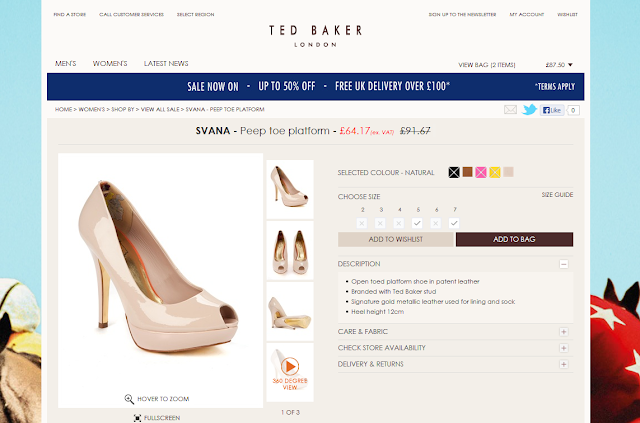The image size is (640, 423).
Task: Select size 4 checkbox
Action: pos(399,223)
